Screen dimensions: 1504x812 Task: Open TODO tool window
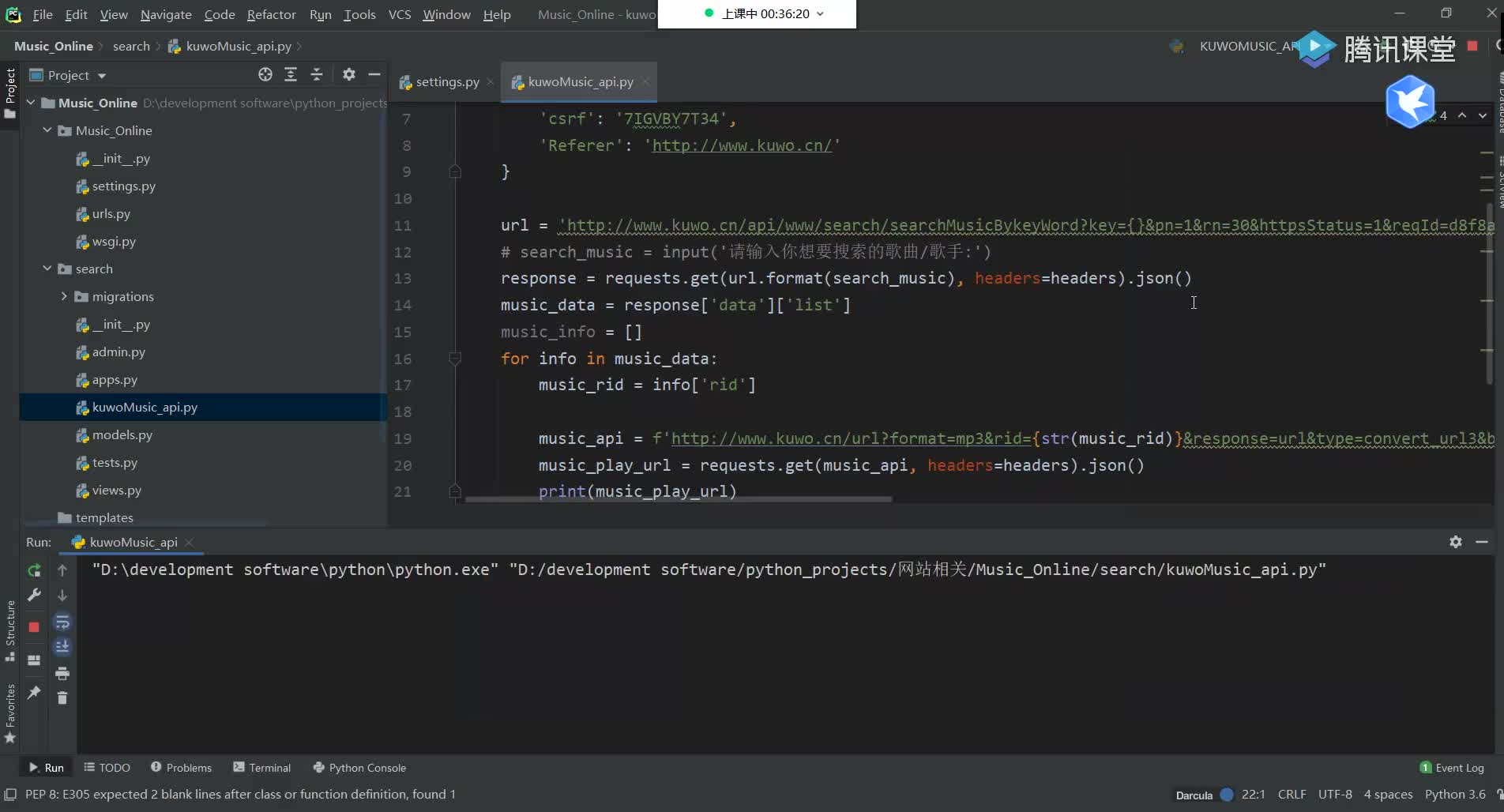tap(107, 768)
